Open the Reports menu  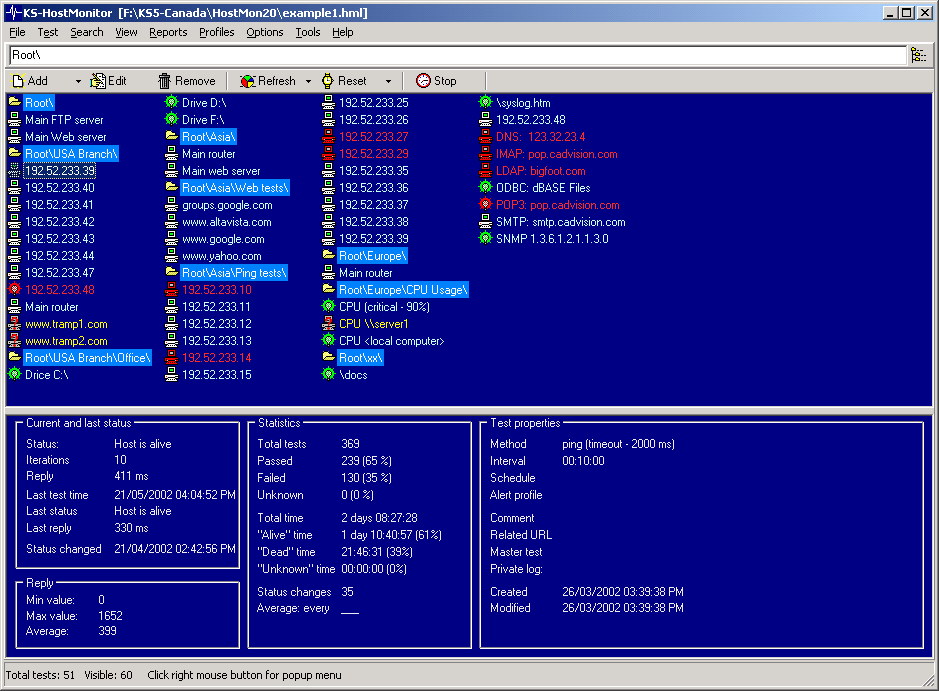click(168, 32)
